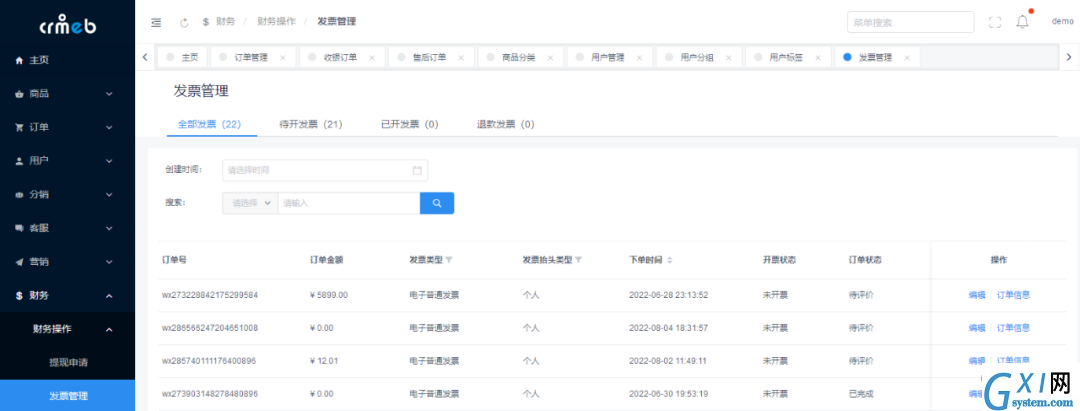Click the crmeb logo
1080x411 pixels.
(67, 25)
